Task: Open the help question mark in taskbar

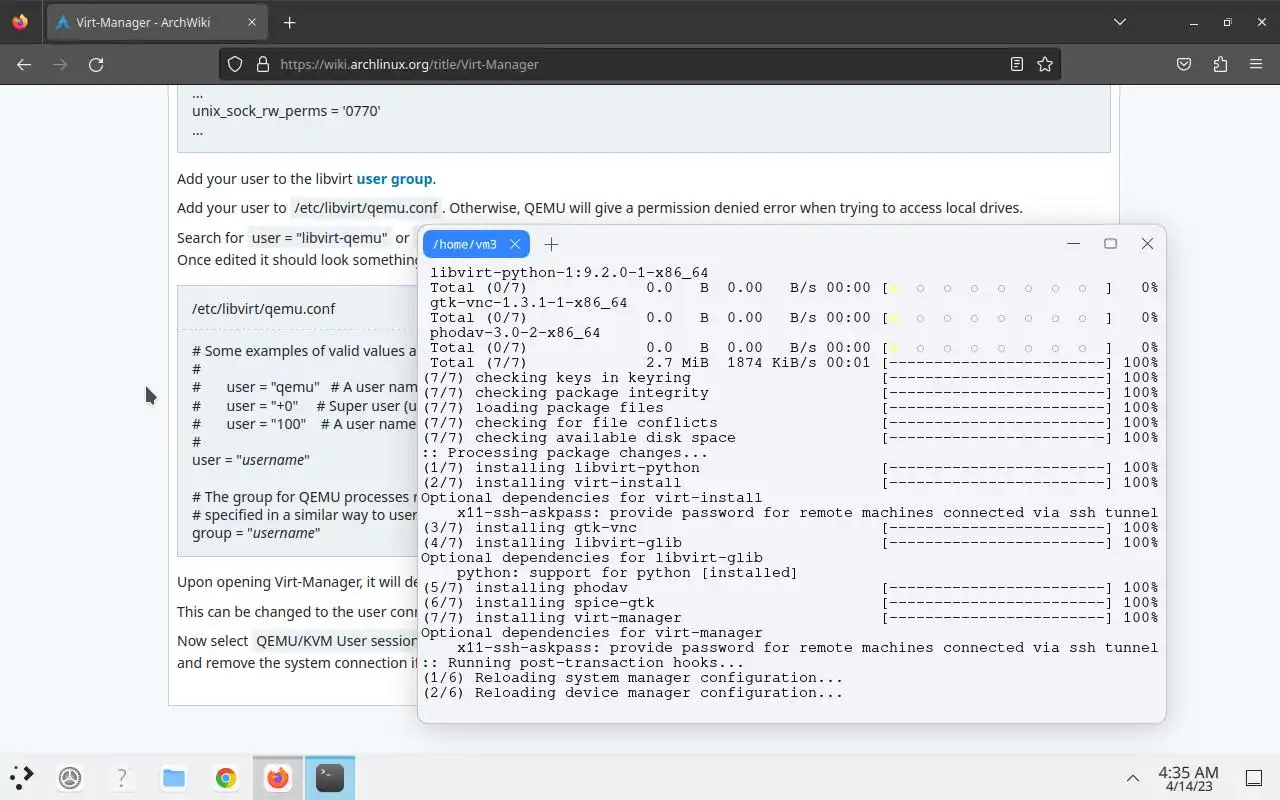Action: click(x=122, y=777)
